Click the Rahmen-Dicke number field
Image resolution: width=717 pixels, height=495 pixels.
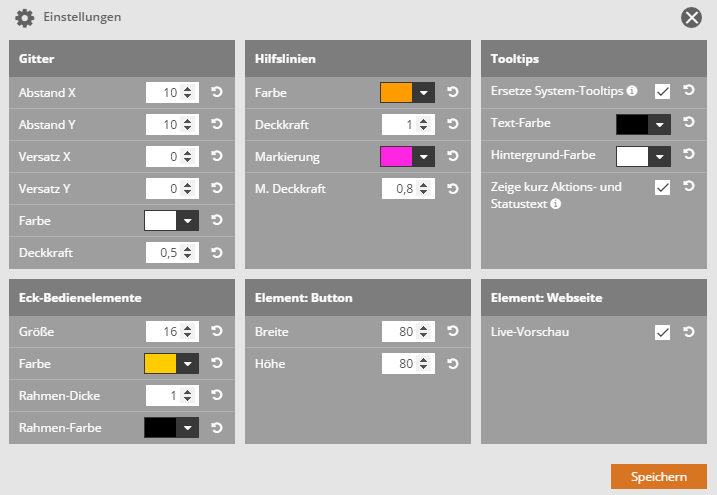click(162, 396)
